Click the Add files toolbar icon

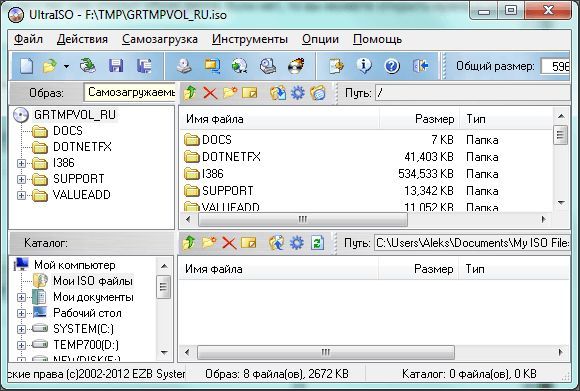coord(336,66)
